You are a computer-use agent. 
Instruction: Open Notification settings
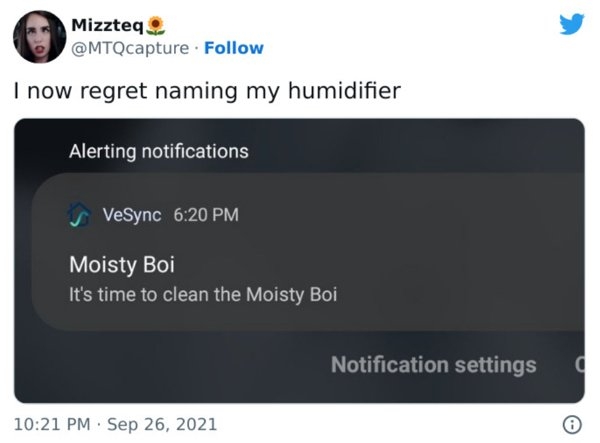pos(433,365)
